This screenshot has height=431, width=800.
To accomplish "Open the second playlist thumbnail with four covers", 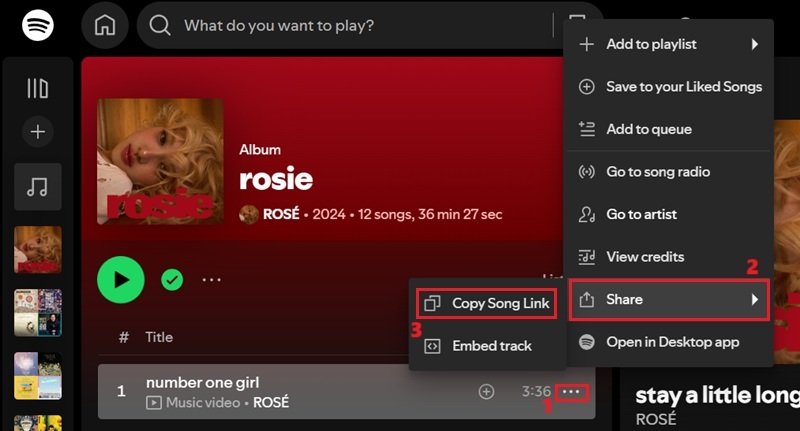I will [38, 313].
